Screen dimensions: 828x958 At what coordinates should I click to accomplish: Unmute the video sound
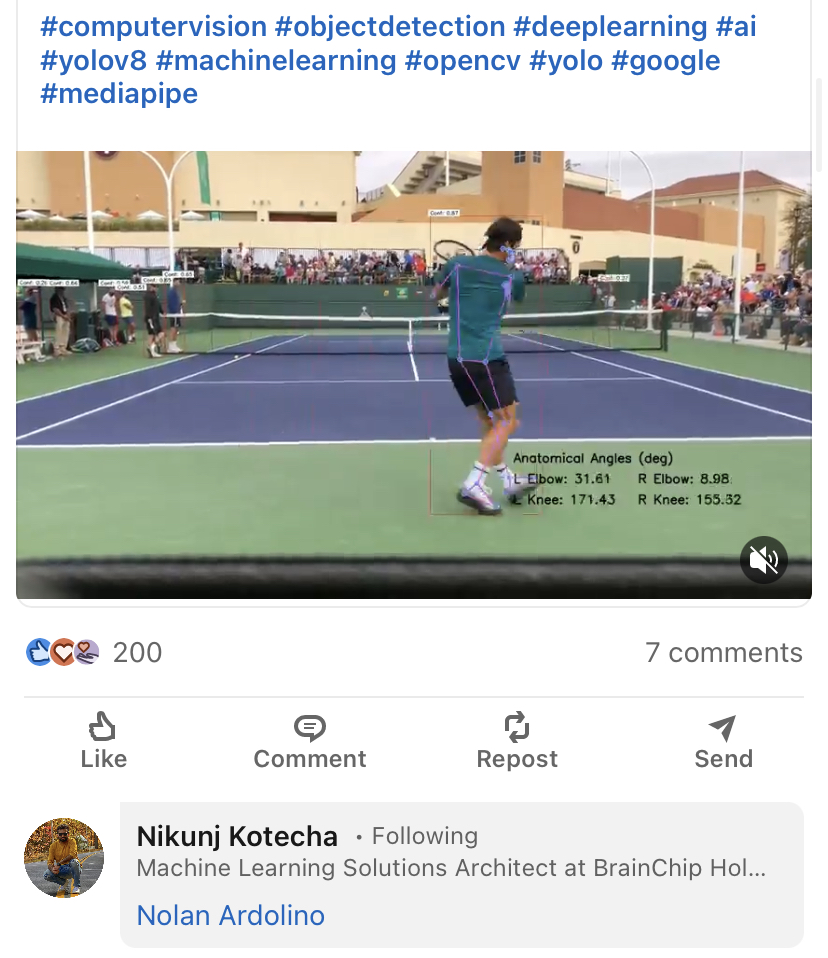pyautogui.click(x=764, y=561)
